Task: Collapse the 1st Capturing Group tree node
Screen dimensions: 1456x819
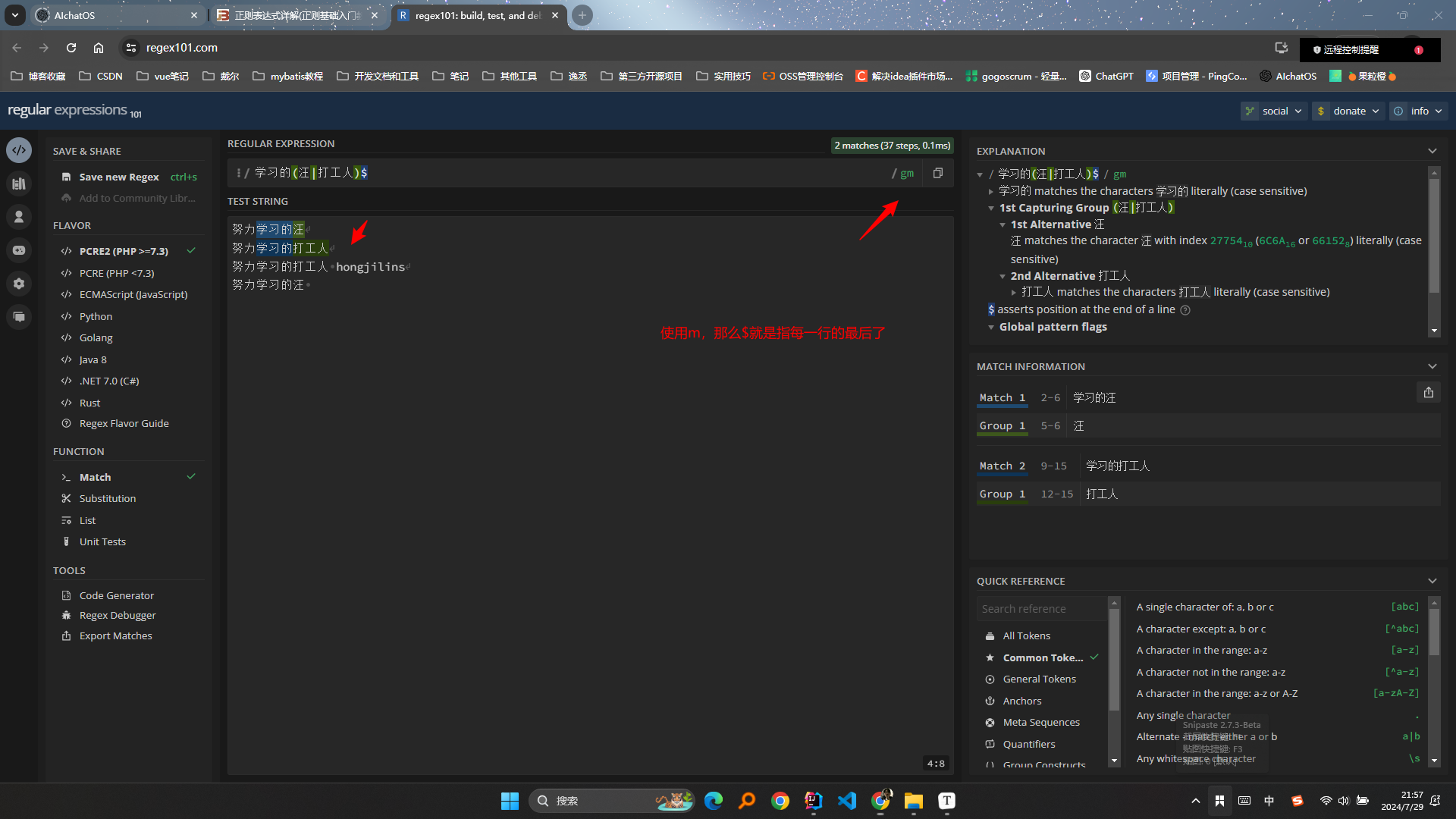Action: click(991, 208)
